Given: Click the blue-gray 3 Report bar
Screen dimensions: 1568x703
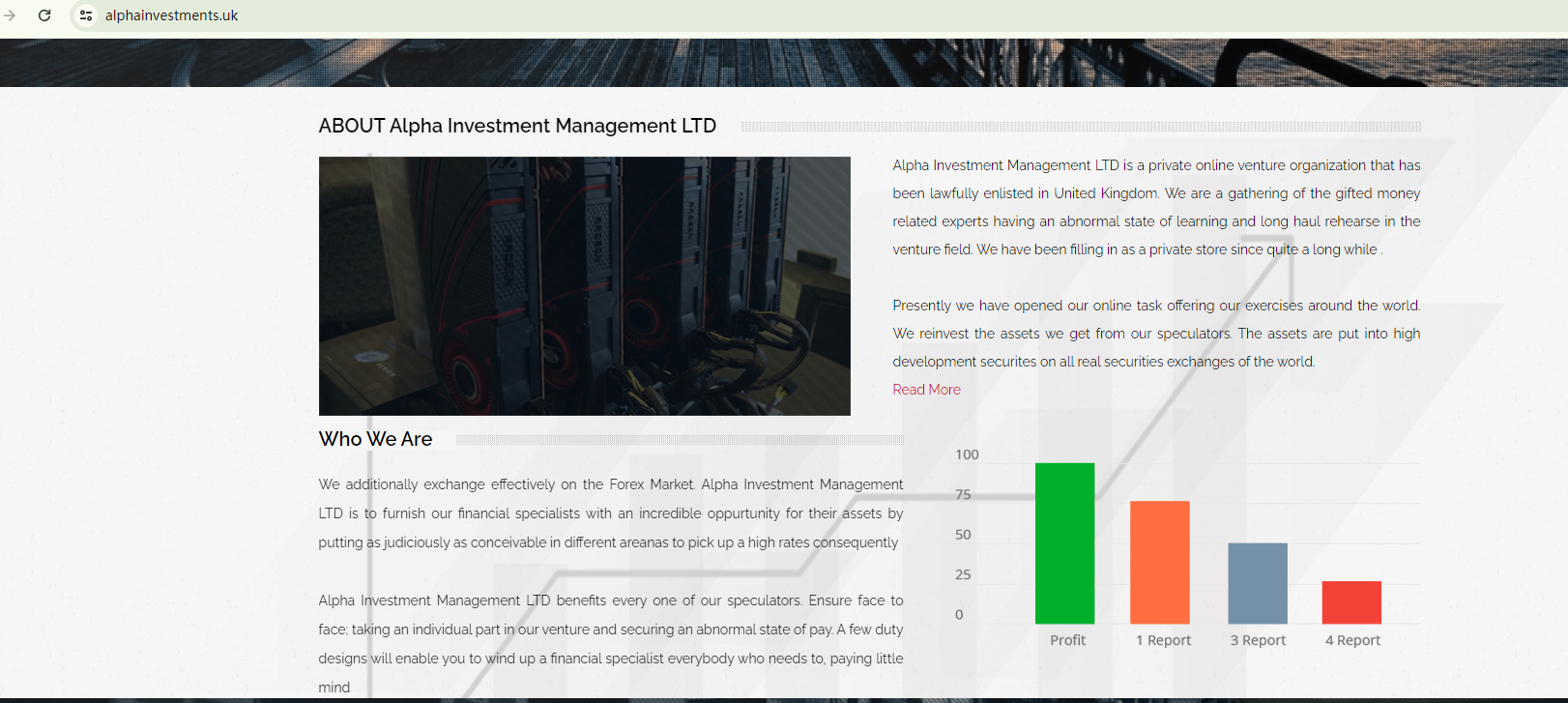Looking at the screenshot, I should pos(1257,583).
